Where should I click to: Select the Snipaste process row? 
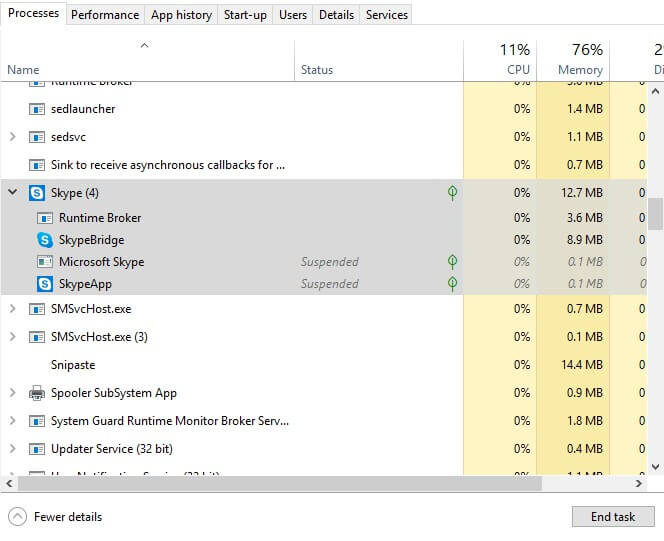click(324, 365)
